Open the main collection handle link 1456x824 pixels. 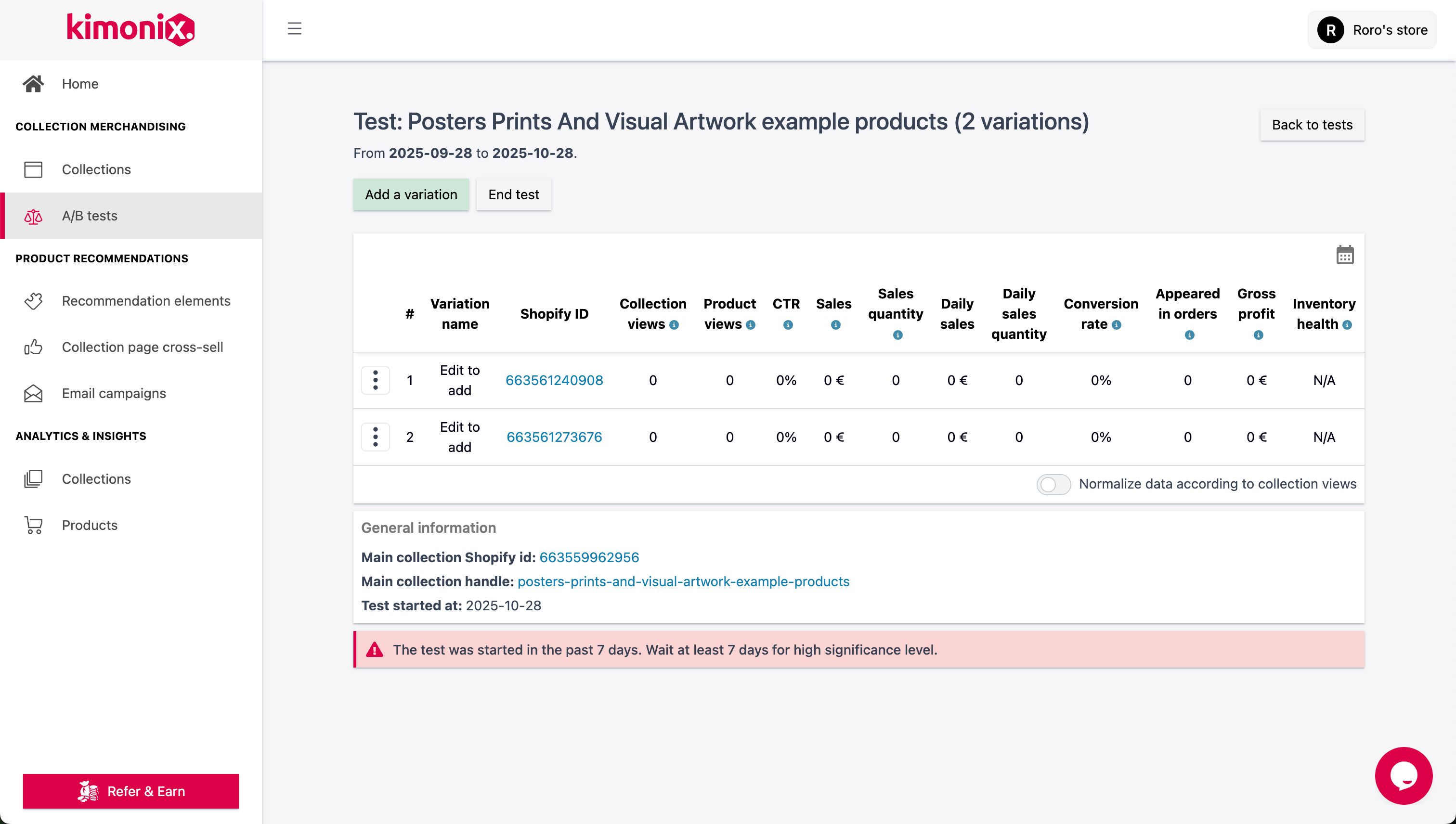pos(683,582)
